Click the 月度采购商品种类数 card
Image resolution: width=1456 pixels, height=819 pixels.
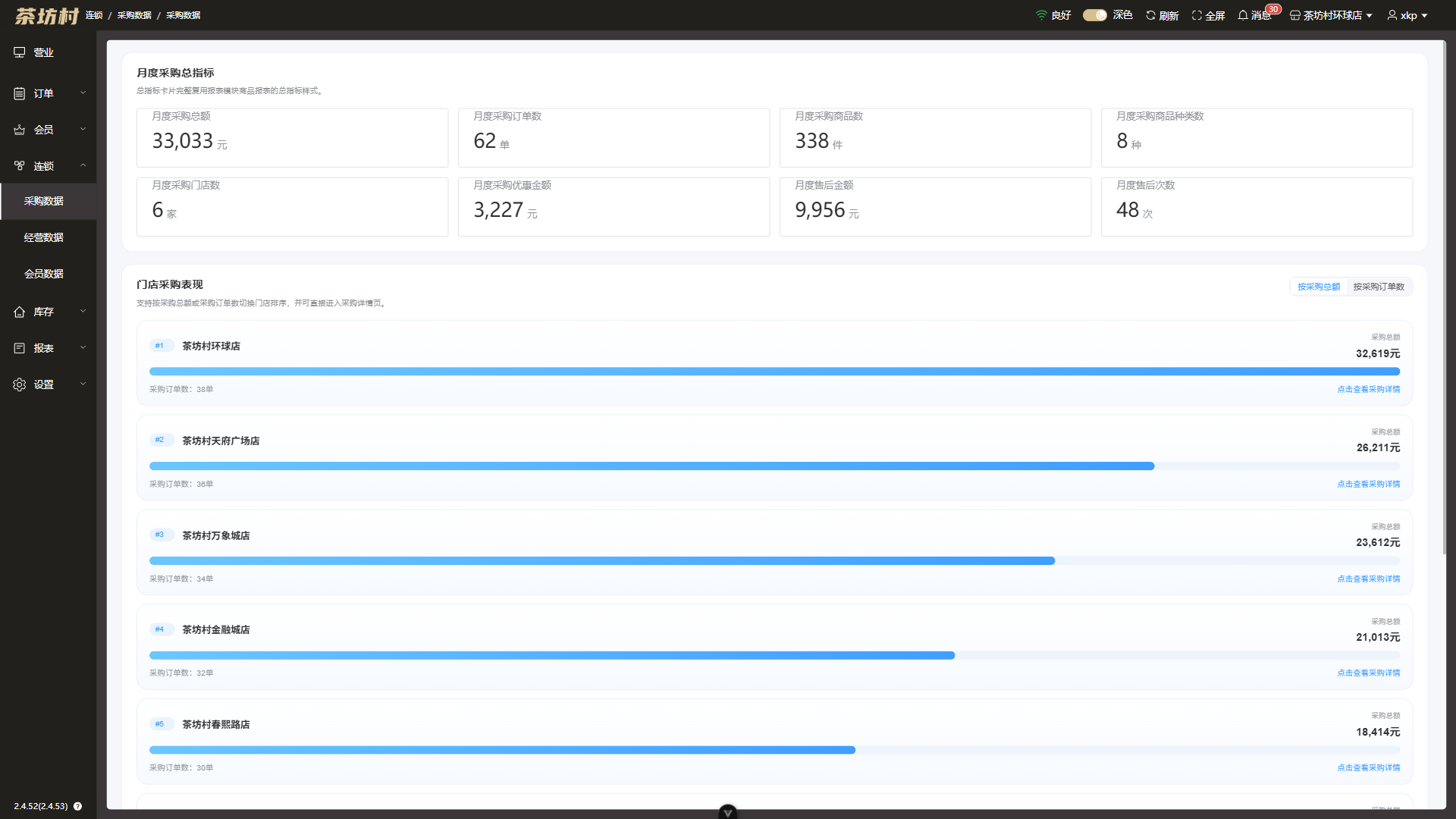(1257, 137)
